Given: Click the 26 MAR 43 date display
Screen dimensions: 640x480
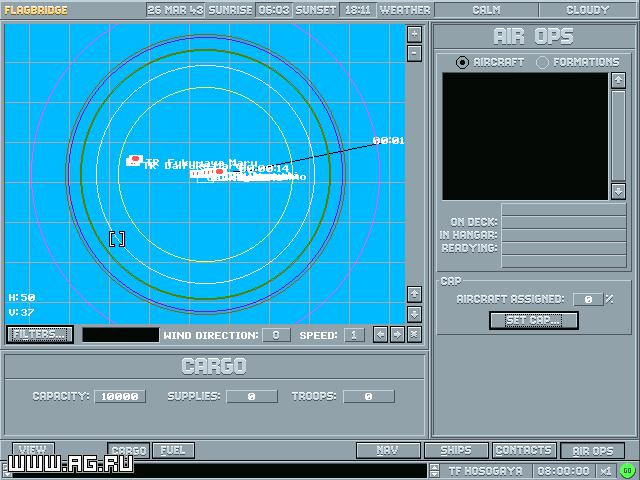Looking at the screenshot, I should pyautogui.click(x=176, y=10).
